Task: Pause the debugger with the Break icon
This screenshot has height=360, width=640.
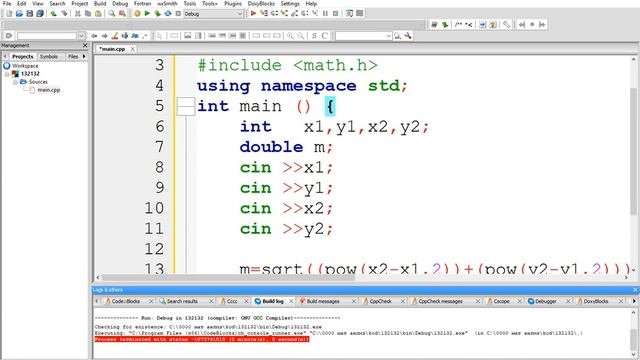Action: pos(325,13)
